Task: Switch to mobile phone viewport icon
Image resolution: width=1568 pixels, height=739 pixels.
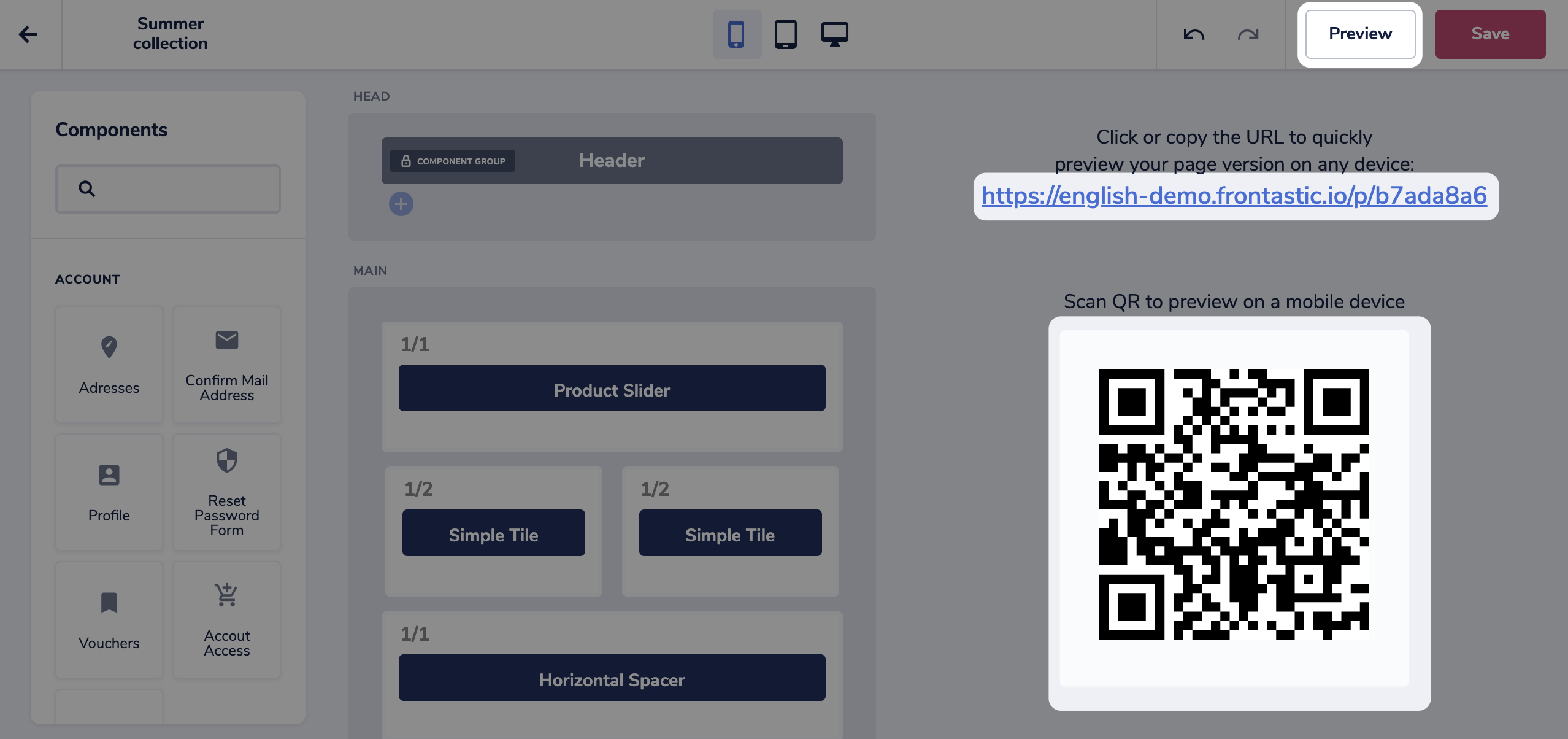Action: pyautogui.click(x=736, y=34)
